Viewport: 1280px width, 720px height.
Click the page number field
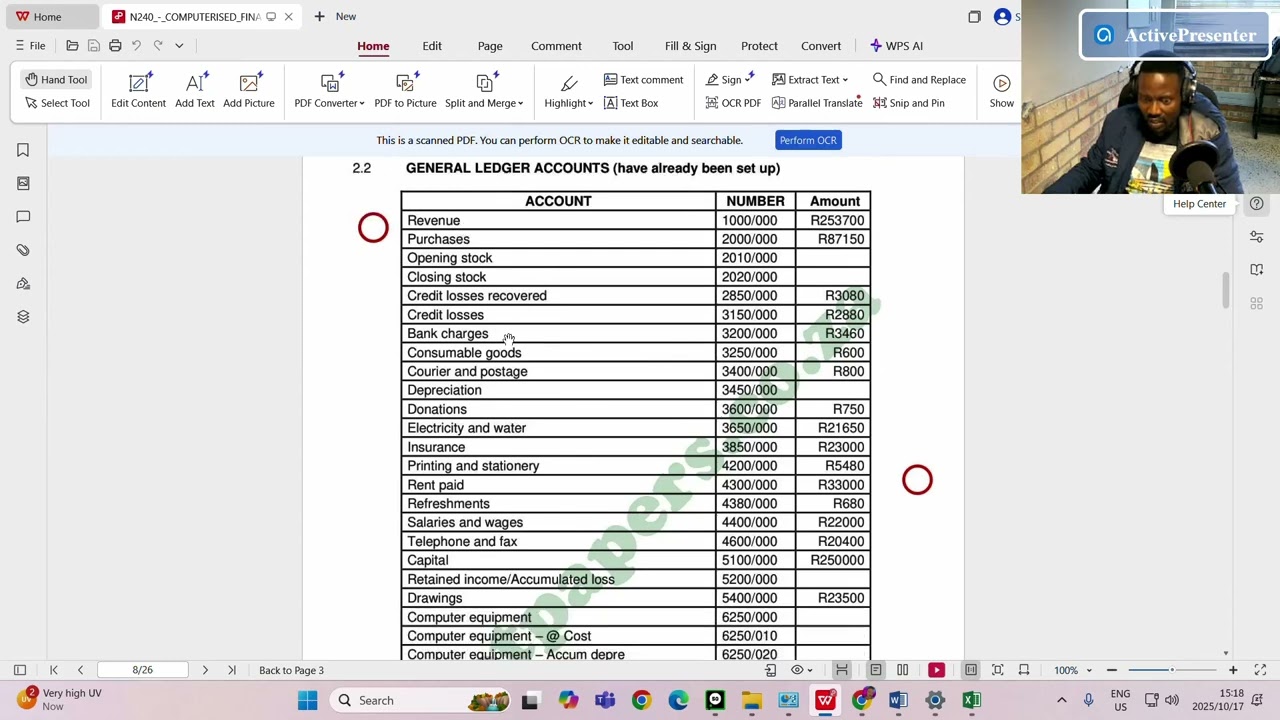143,670
